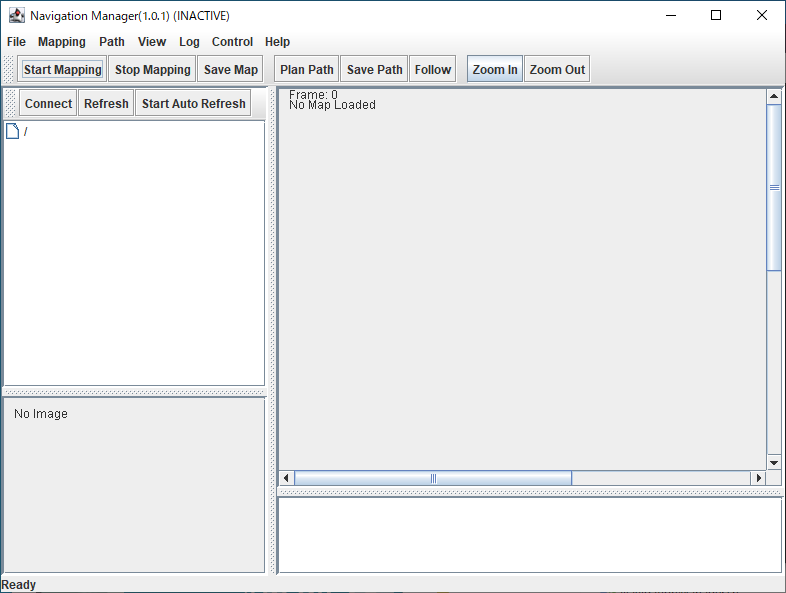Toggle Start Auto Refresh

pyautogui.click(x=193, y=104)
